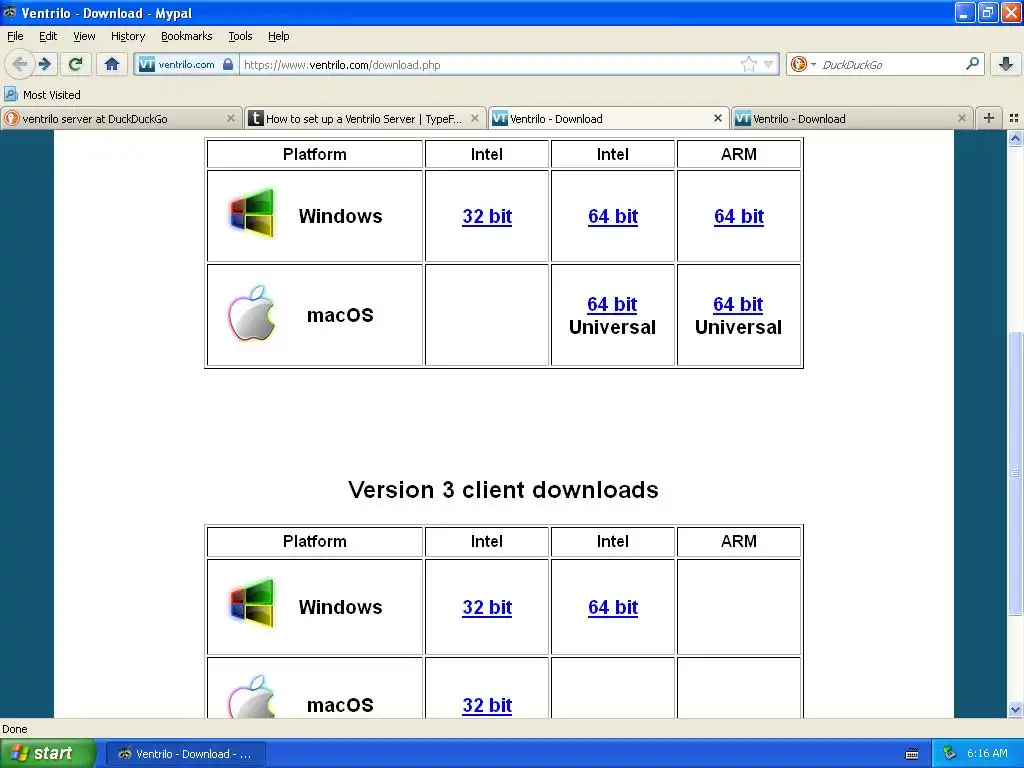Click the Windows logo in Version 3 table
This screenshot has width=1024, height=768.
pyautogui.click(x=252, y=603)
